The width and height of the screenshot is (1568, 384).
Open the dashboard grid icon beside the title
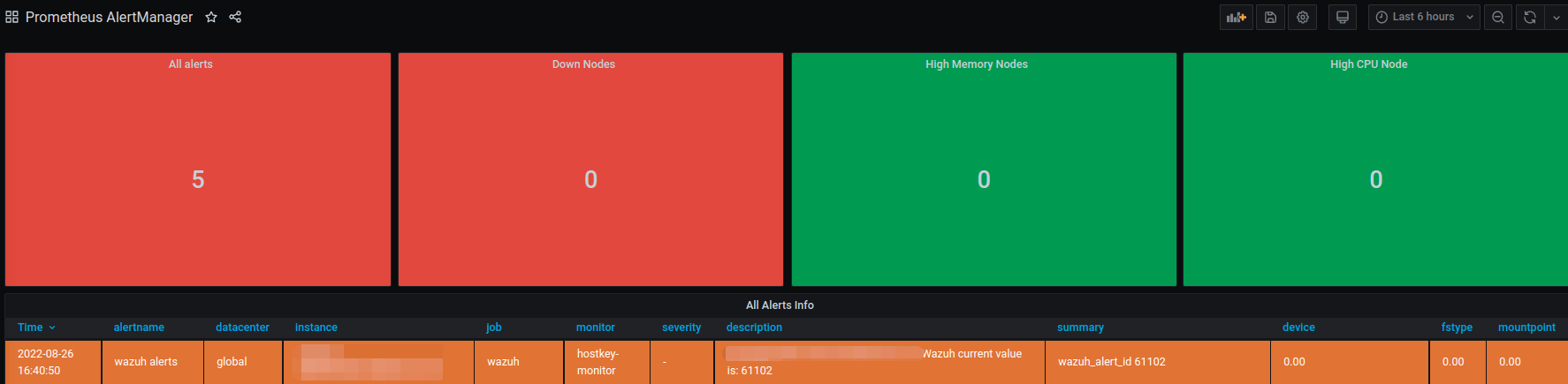click(11, 17)
